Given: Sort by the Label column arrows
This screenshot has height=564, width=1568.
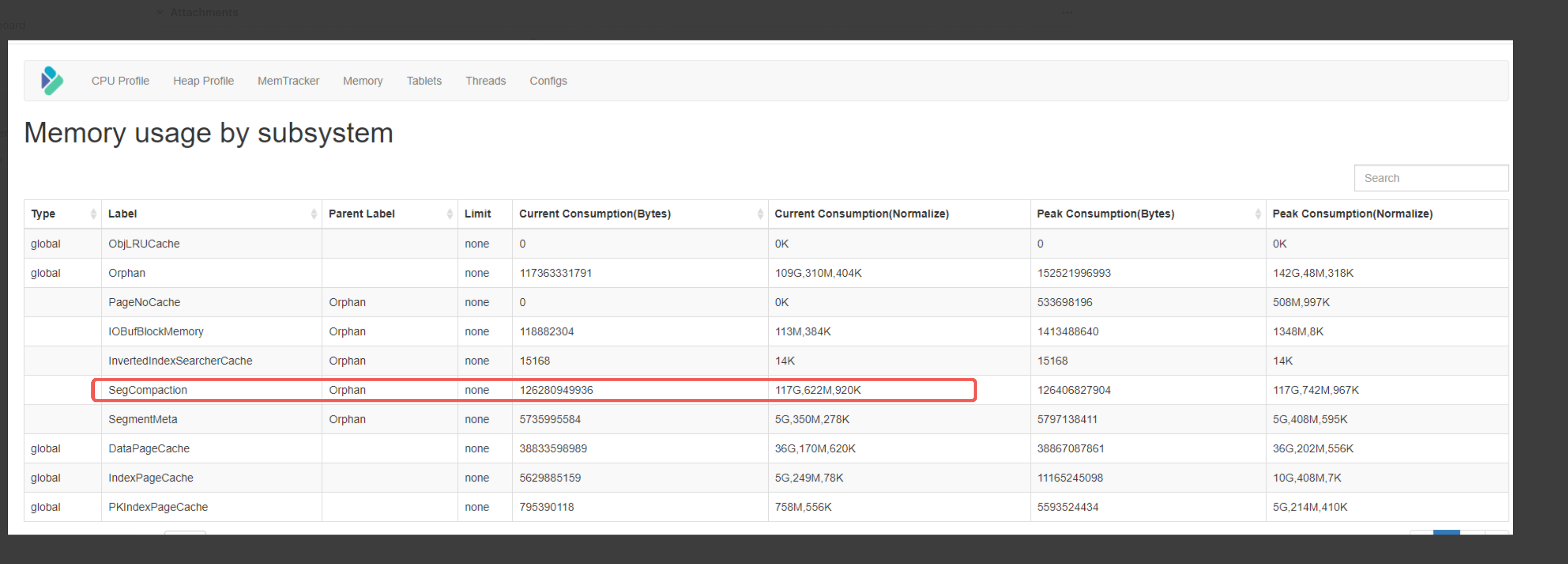Looking at the screenshot, I should click(x=313, y=214).
